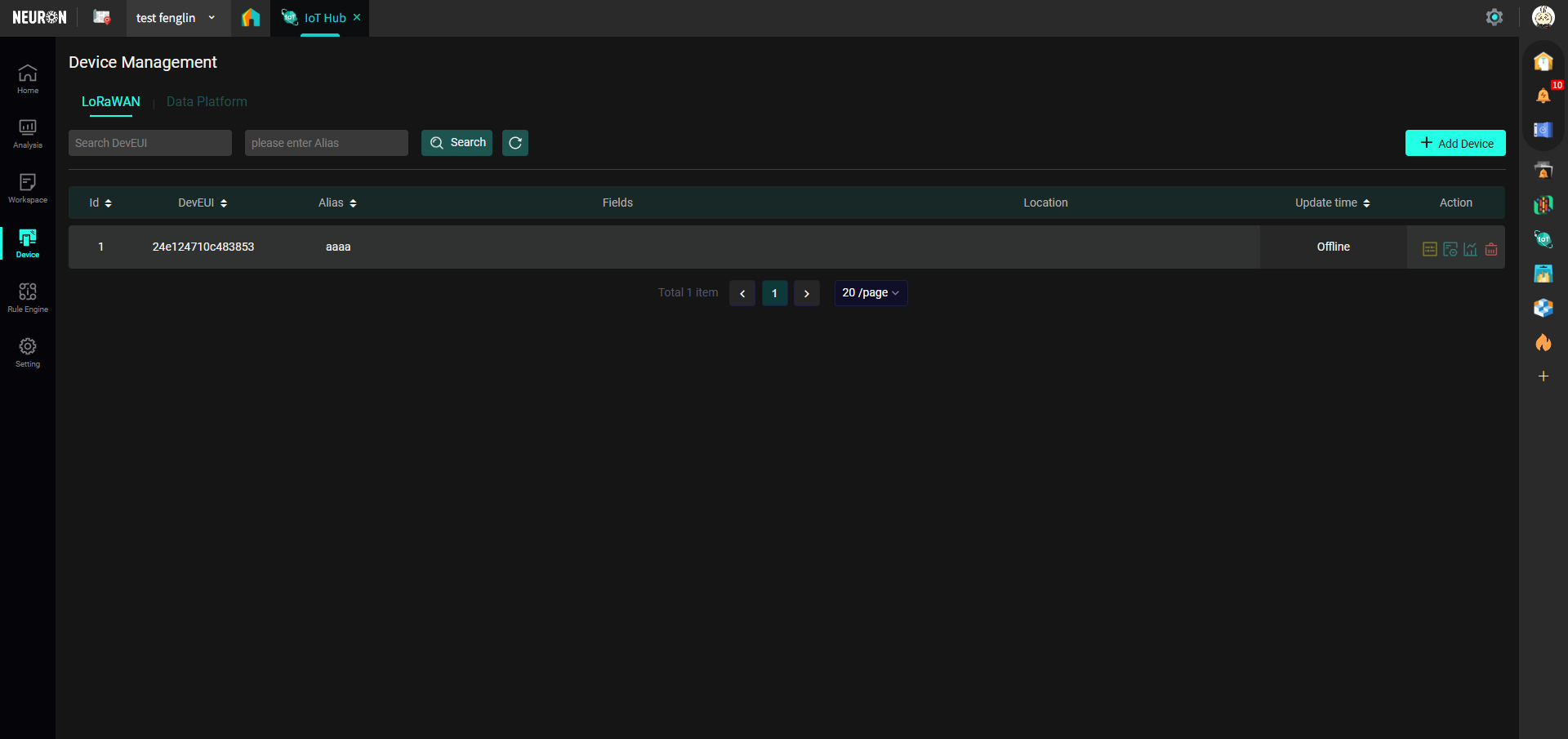The image size is (1568, 739).
Task: Open the Analysis section in sidebar
Action: coord(28,133)
